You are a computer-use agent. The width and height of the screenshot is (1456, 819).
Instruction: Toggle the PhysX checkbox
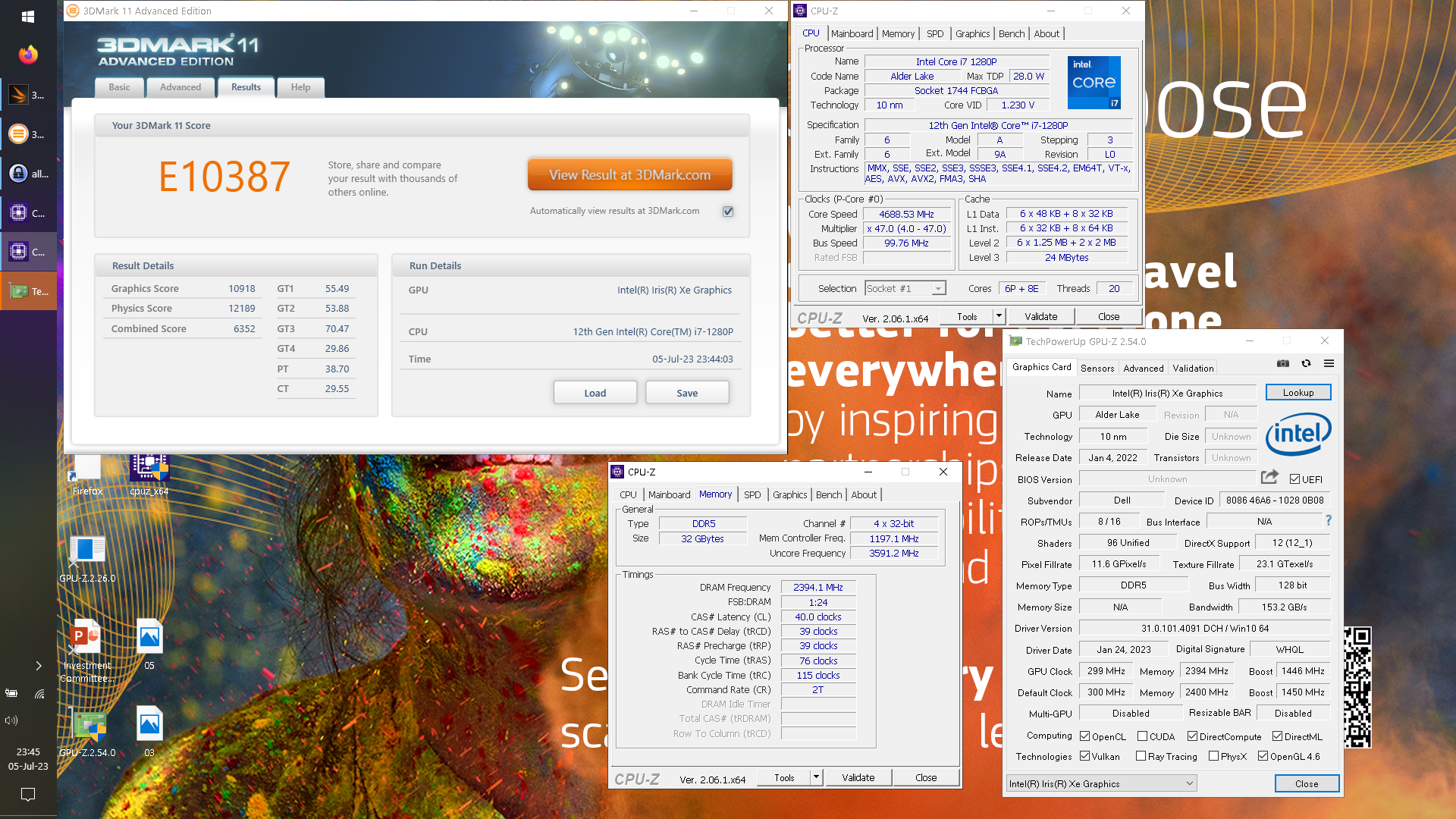coord(1214,756)
